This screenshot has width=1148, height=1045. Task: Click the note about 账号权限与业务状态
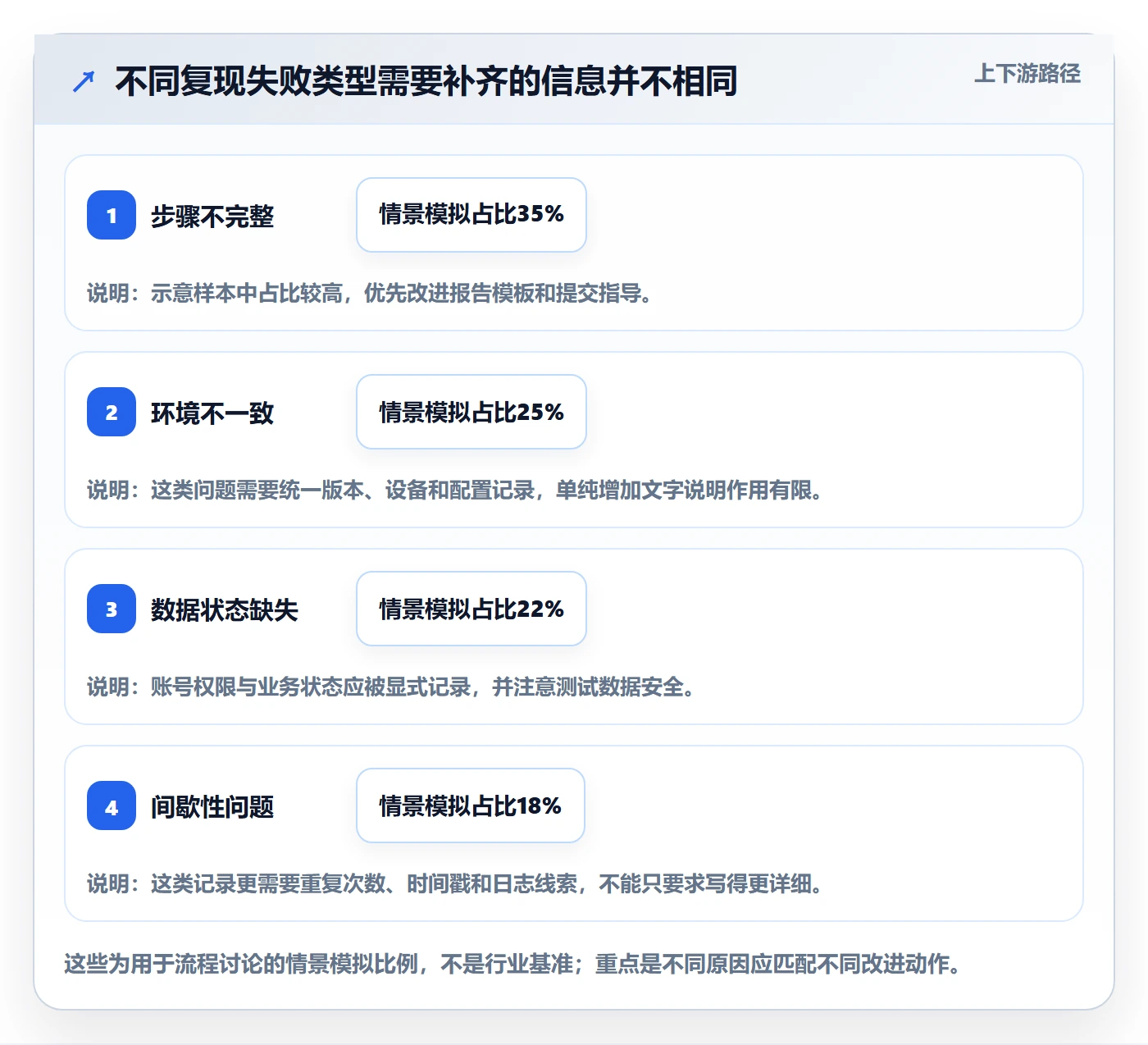click(x=391, y=687)
